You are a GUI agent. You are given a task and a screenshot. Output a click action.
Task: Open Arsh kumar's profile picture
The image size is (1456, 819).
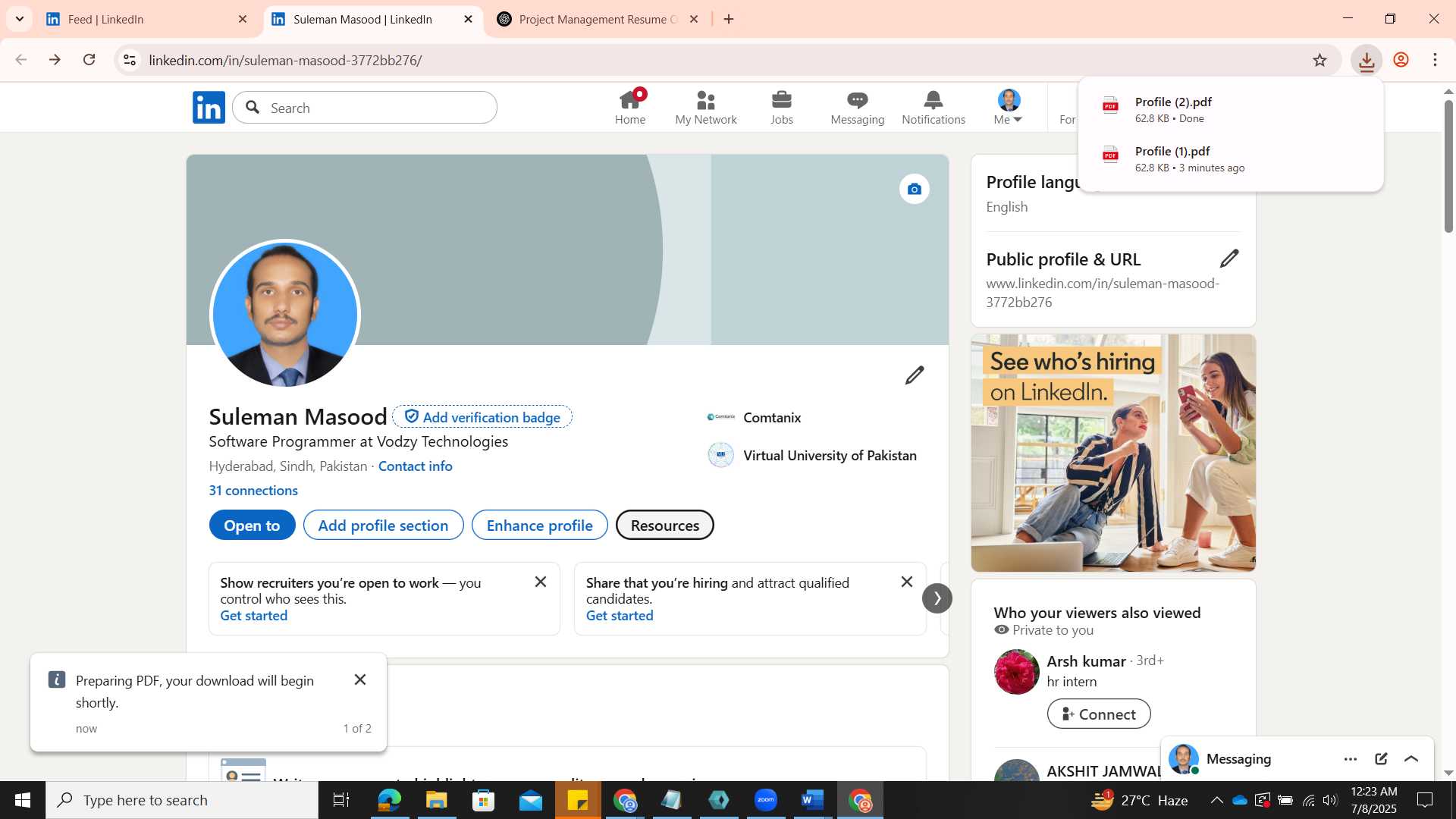click(x=1017, y=672)
